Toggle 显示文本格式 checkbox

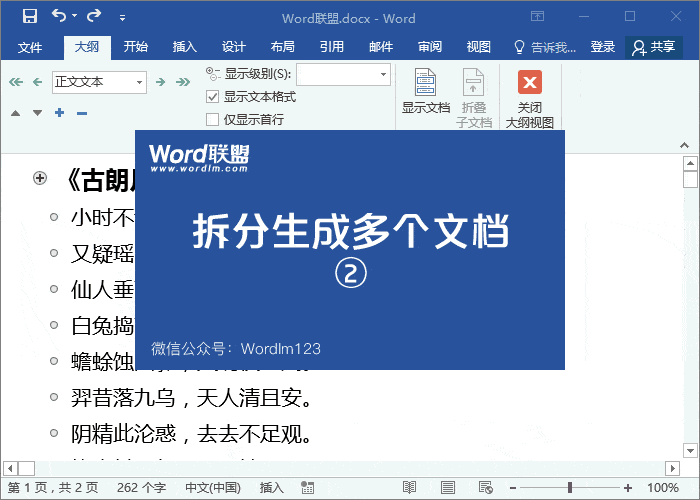(212, 97)
